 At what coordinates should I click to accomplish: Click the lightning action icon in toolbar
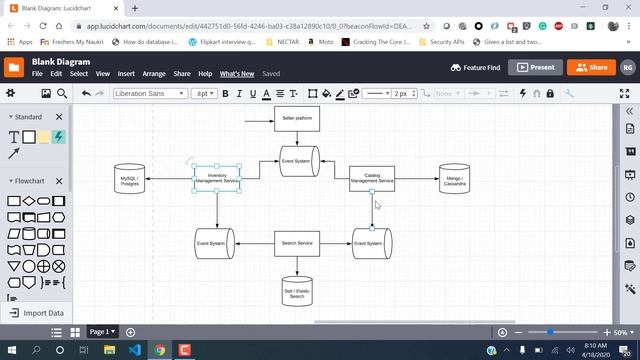pyautogui.click(x=523, y=93)
